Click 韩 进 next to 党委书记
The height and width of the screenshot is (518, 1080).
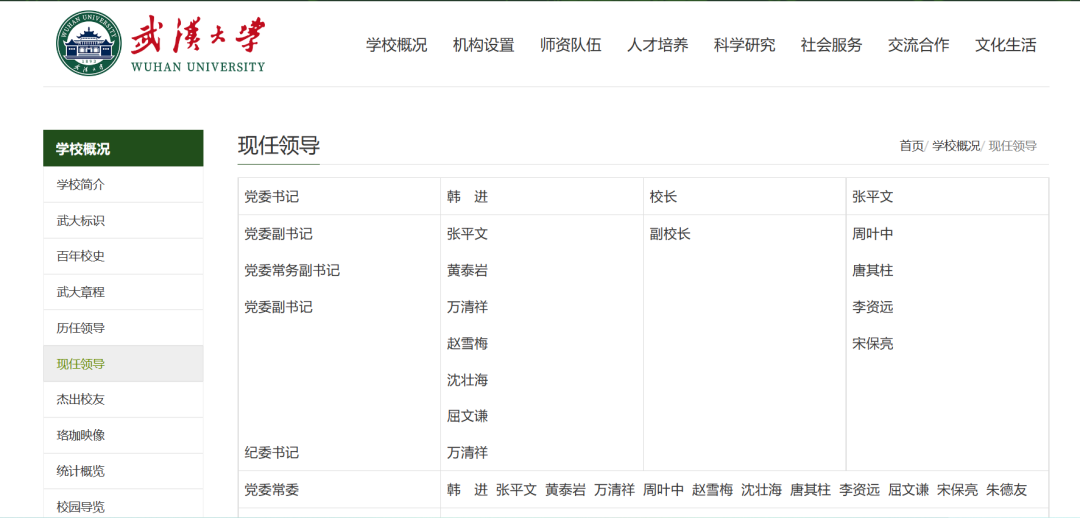tap(467, 197)
